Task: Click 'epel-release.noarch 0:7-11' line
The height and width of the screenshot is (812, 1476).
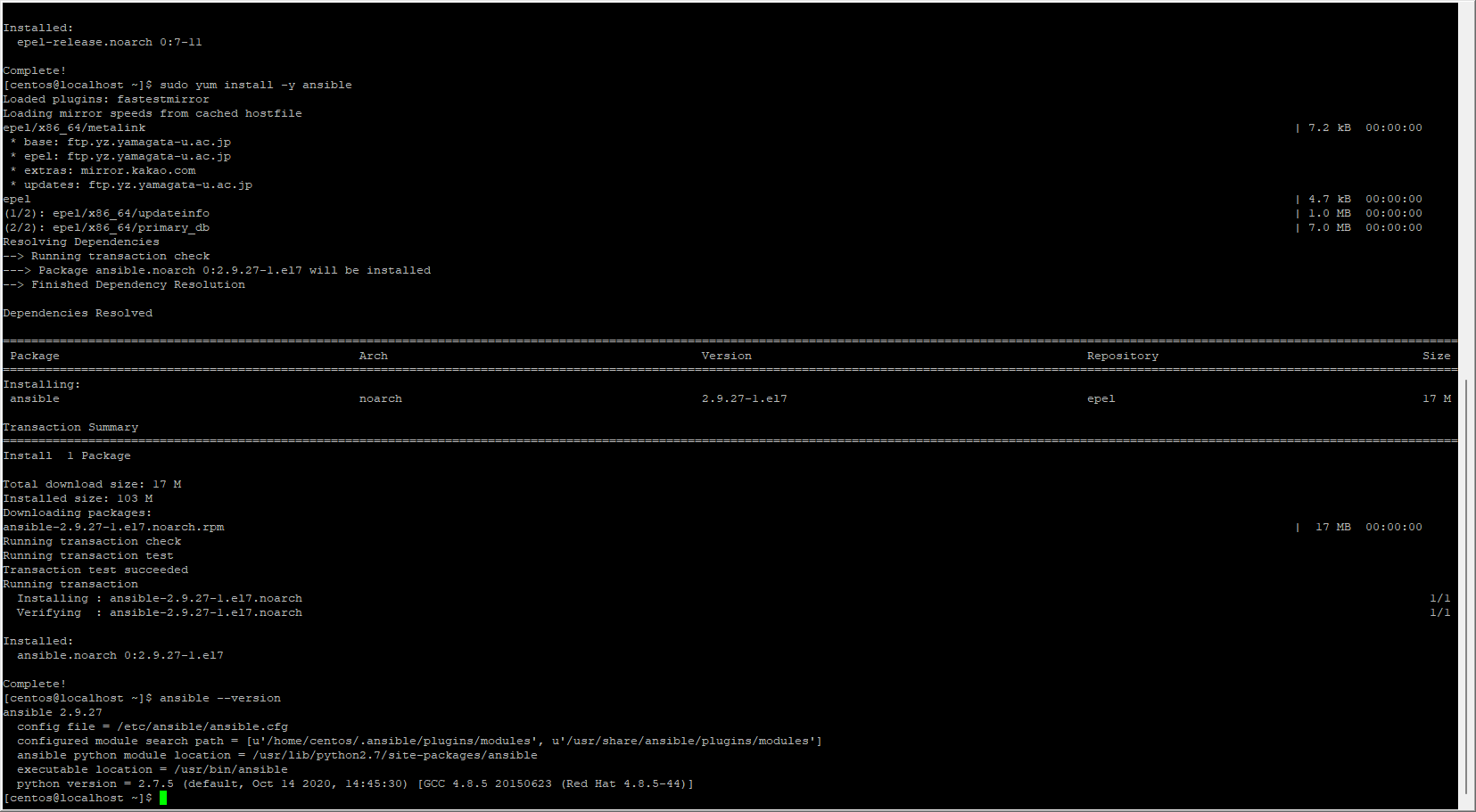Action: tap(110, 42)
